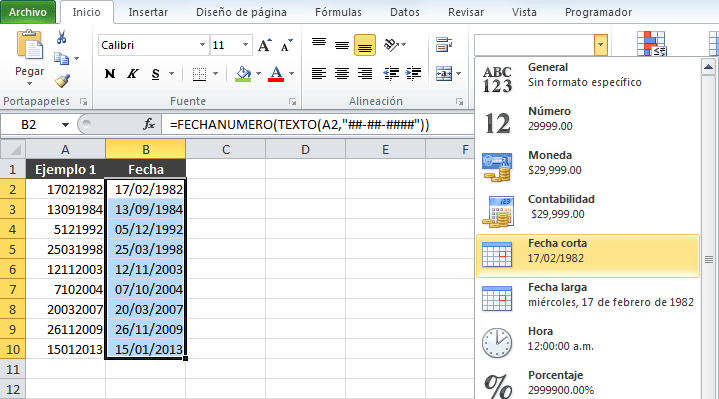This screenshot has height=399, width=719.
Task: Click the Cut scissors icon
Action: coord(61,37)
